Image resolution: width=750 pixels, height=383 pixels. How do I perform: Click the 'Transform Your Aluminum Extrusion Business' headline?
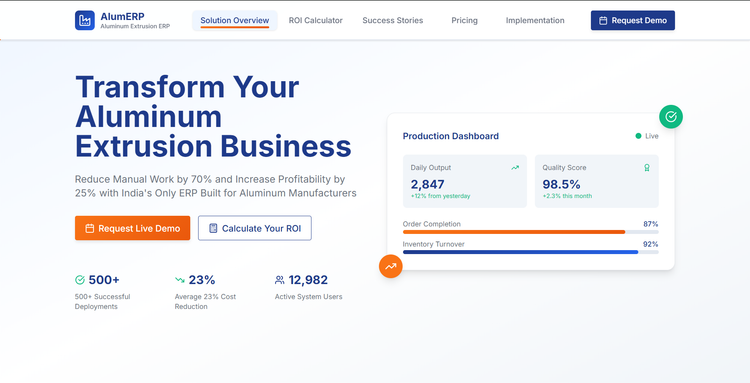tap(213, 116)
